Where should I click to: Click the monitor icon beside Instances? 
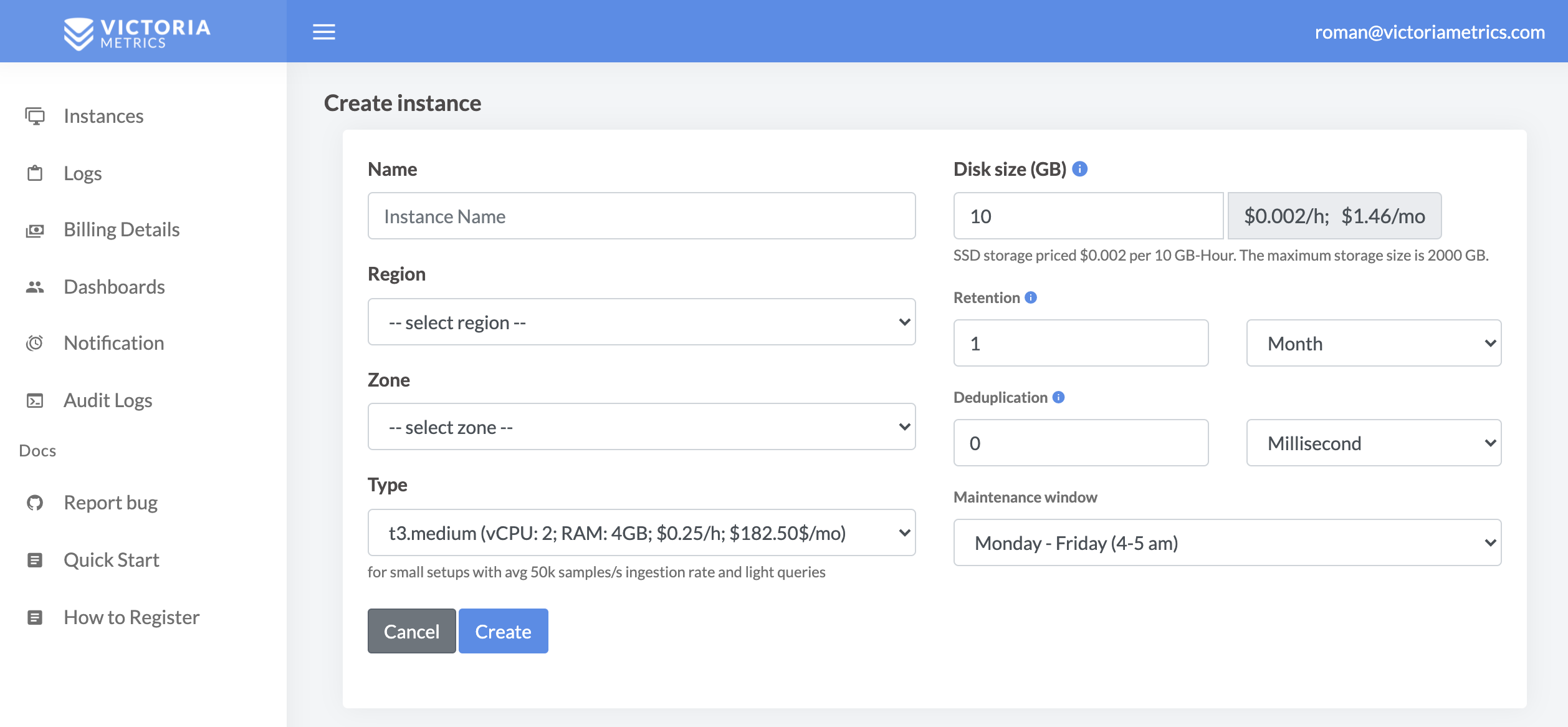pyautogui.click(x=35, y=116)
